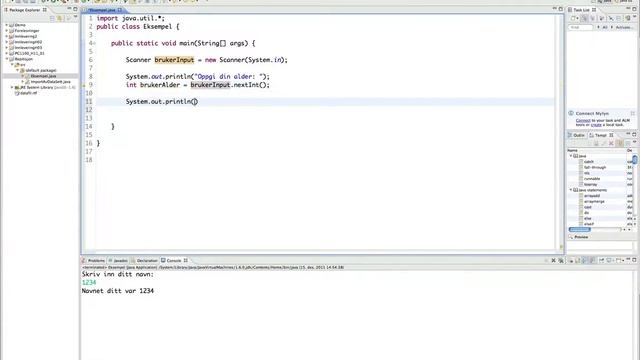
Task: Activate the Eksempel.java editor tab
Action: click(x=102, y=10)
